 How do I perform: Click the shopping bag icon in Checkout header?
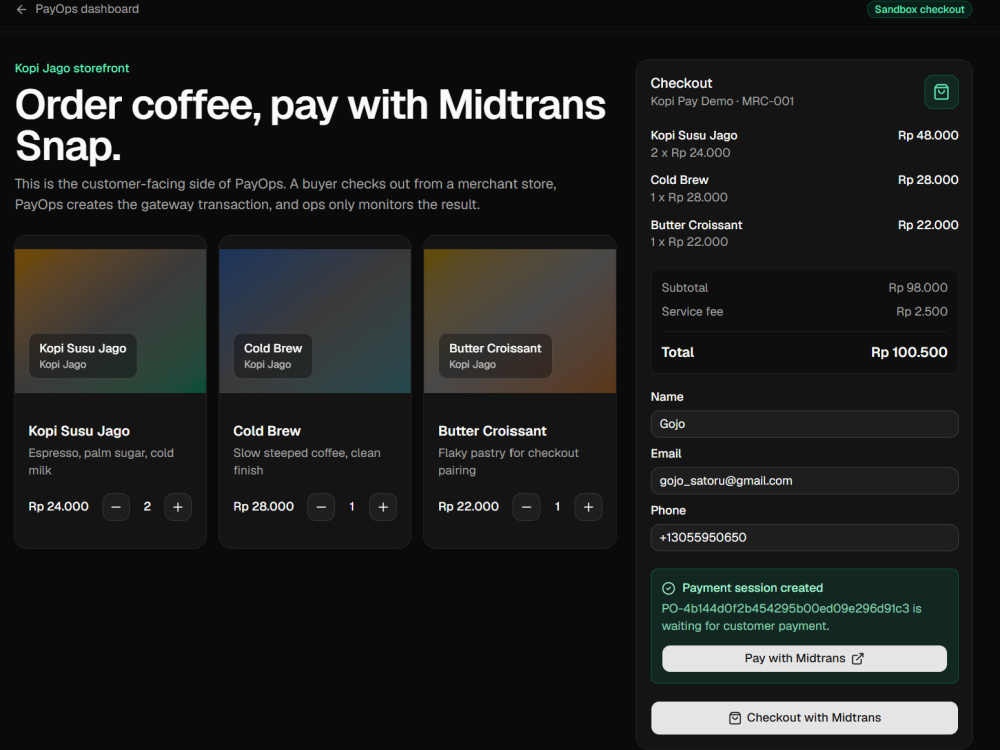pyautogui.click(x=941, y=92)
